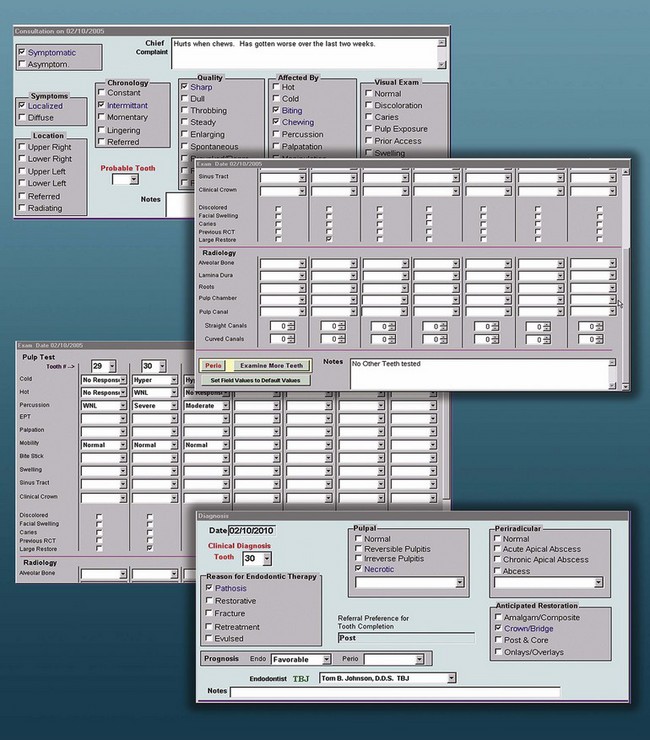Uncheck Pathosis reason for endodontic therapy
Viewport: 650px width, 740px height.
point(209,588)
